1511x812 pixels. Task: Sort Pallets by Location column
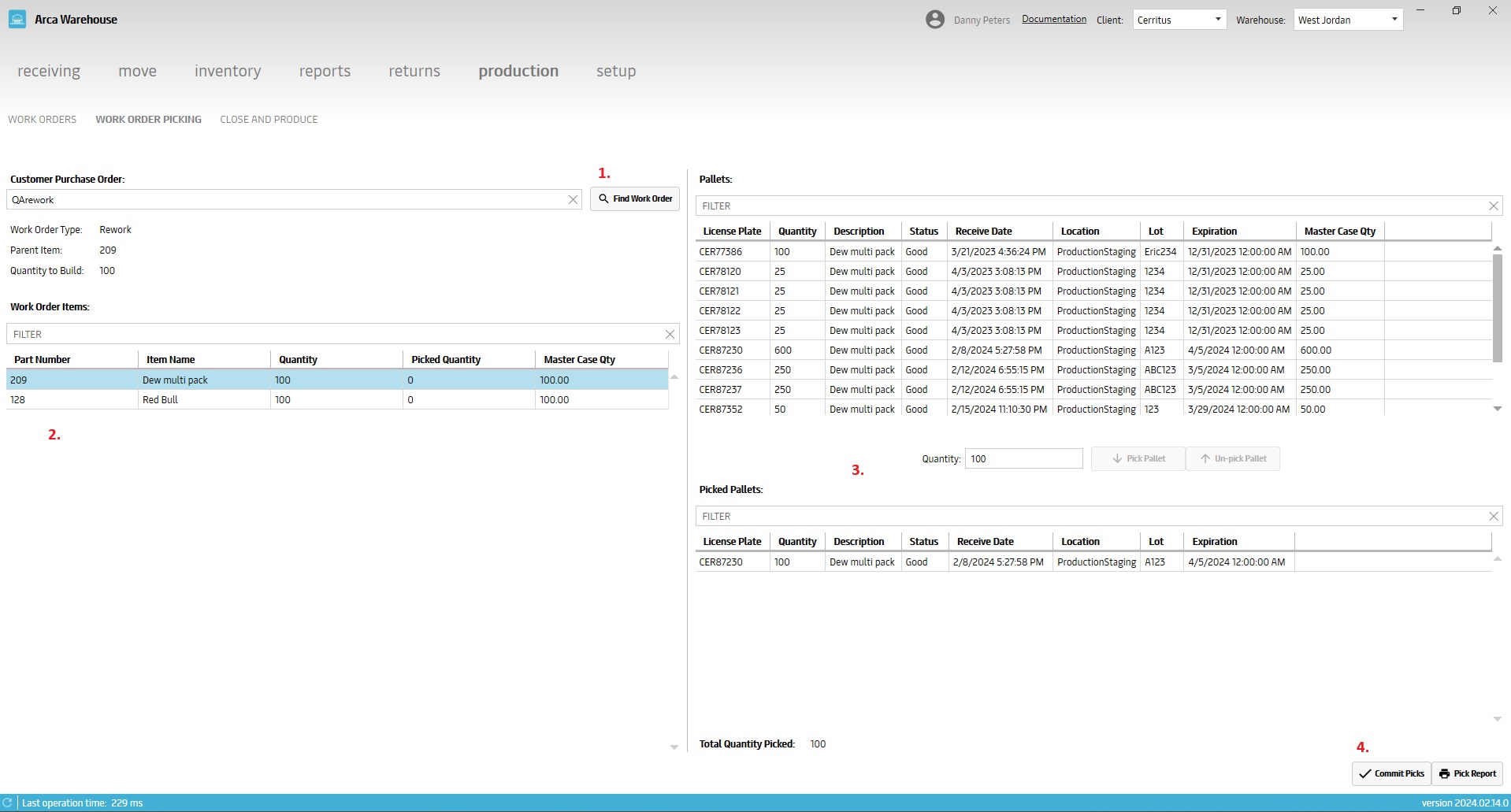(x=1096, y=231)
